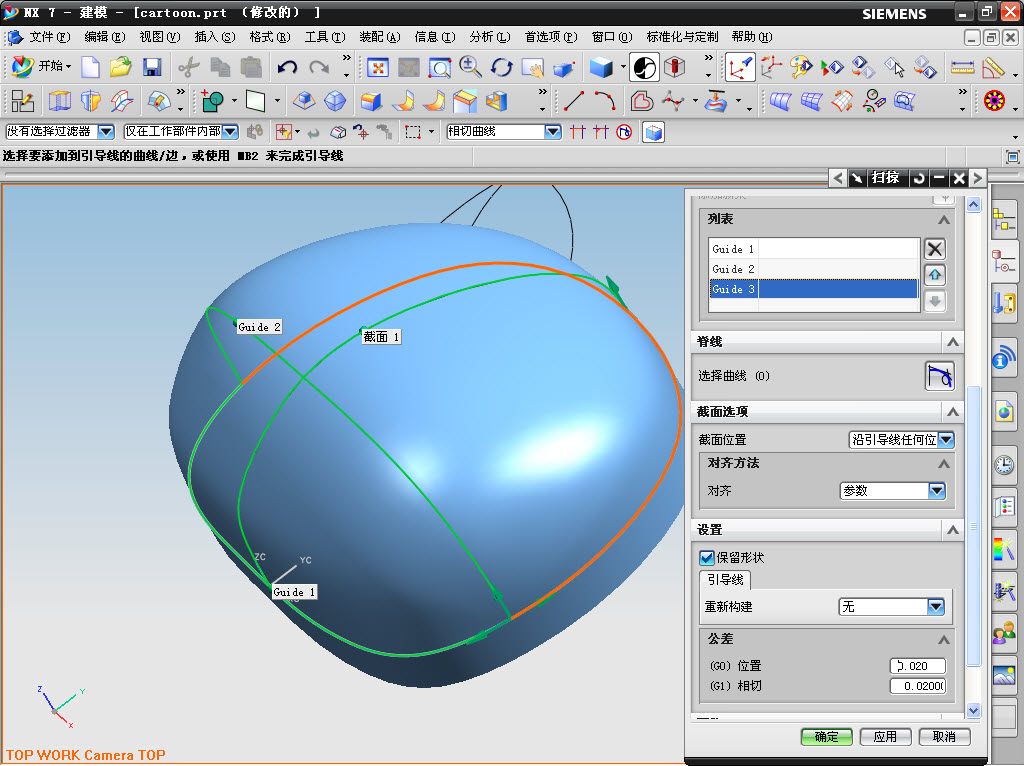Open the Assembly Navigator sidebar icon

pos(1004,219)
